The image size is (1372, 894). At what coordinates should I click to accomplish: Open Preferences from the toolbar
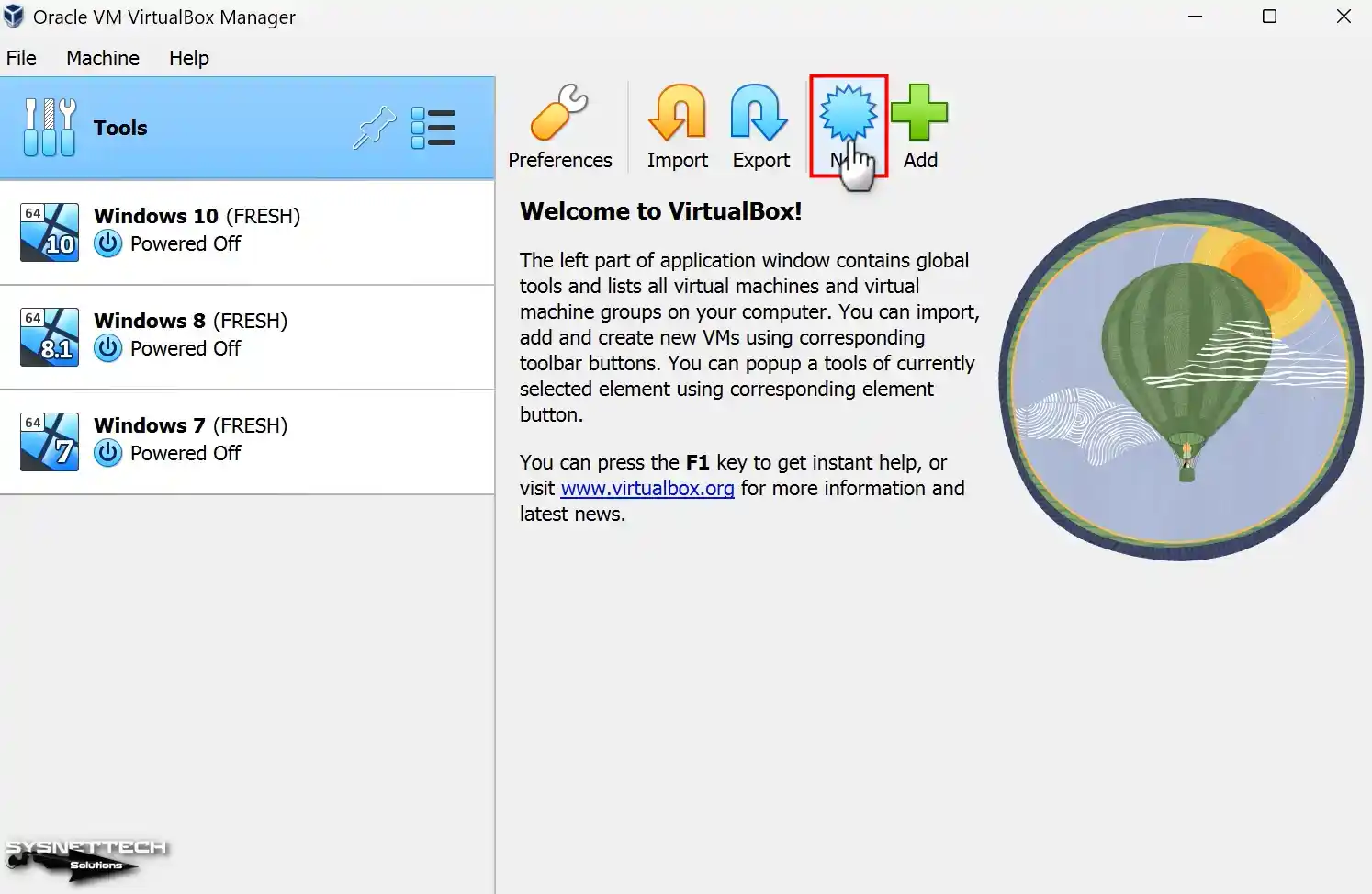point(559,128)
